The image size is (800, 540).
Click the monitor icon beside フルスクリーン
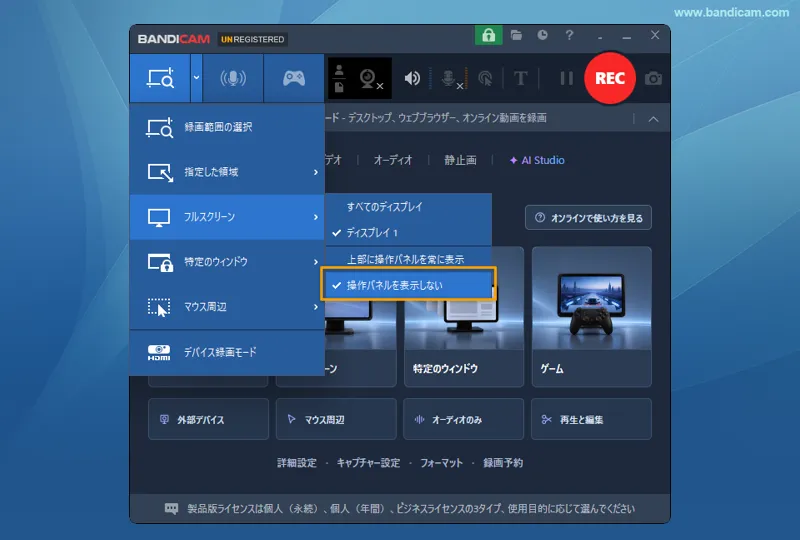coord(159,217)
